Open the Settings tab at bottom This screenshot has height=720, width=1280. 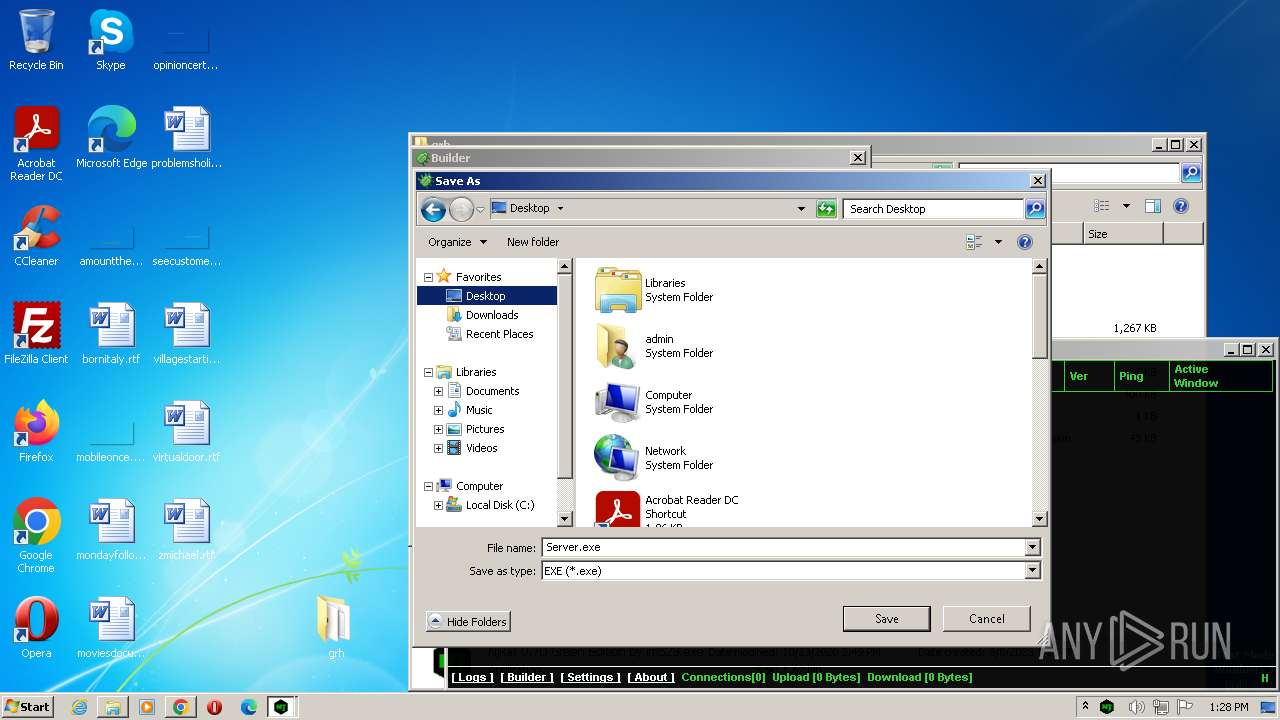click(590, 677)
